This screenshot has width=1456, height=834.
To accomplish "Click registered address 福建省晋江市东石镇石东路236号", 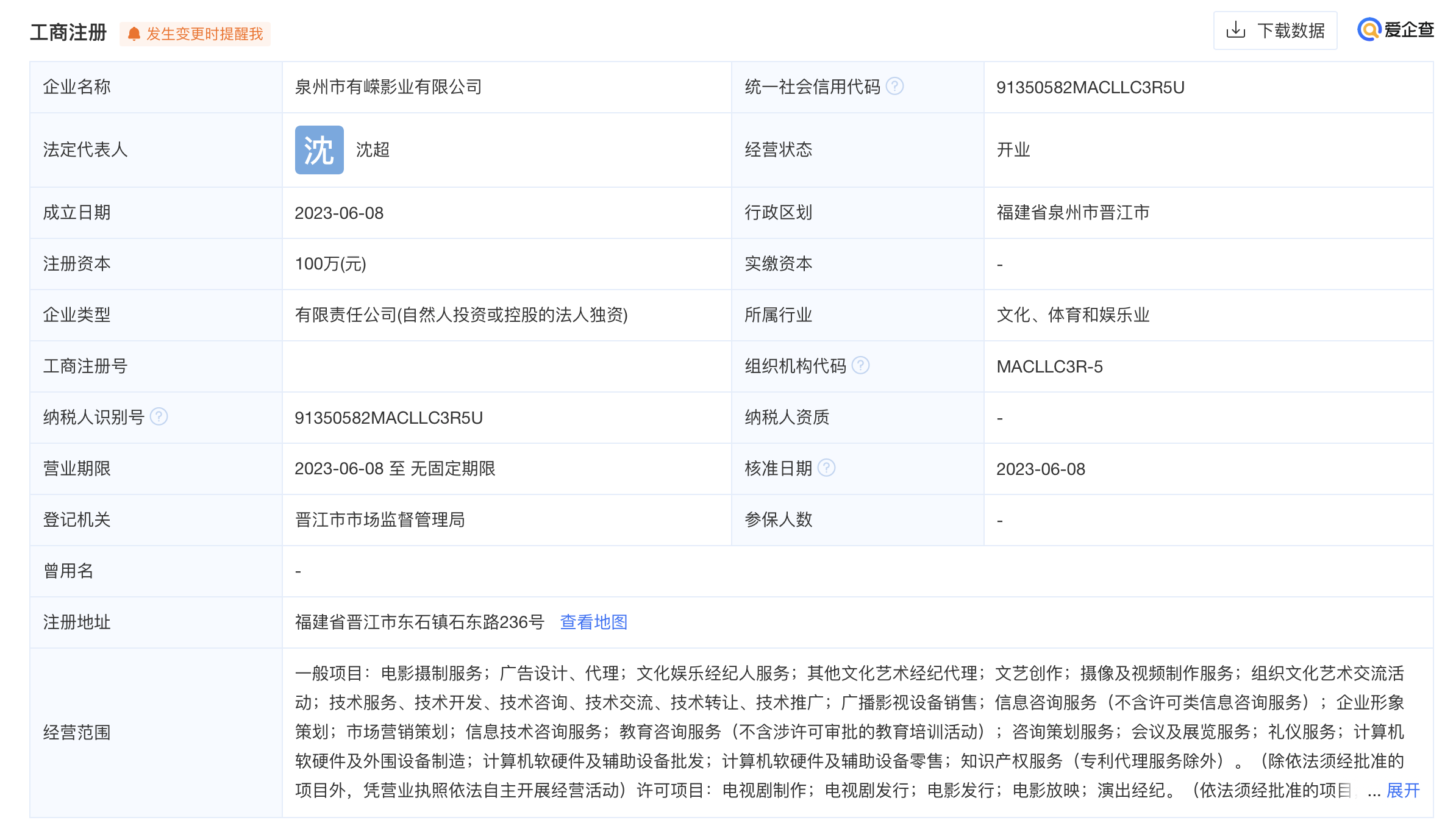I will click(419, 622).
